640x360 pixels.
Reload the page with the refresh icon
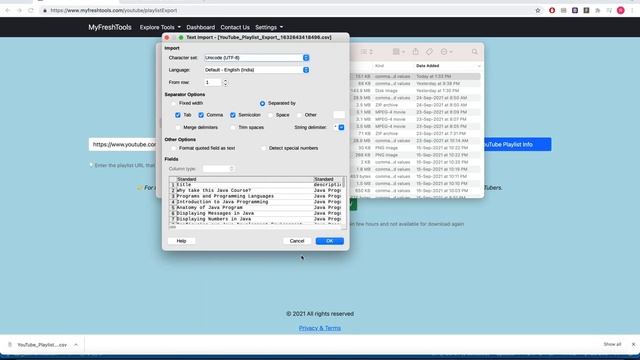point(31,10)
